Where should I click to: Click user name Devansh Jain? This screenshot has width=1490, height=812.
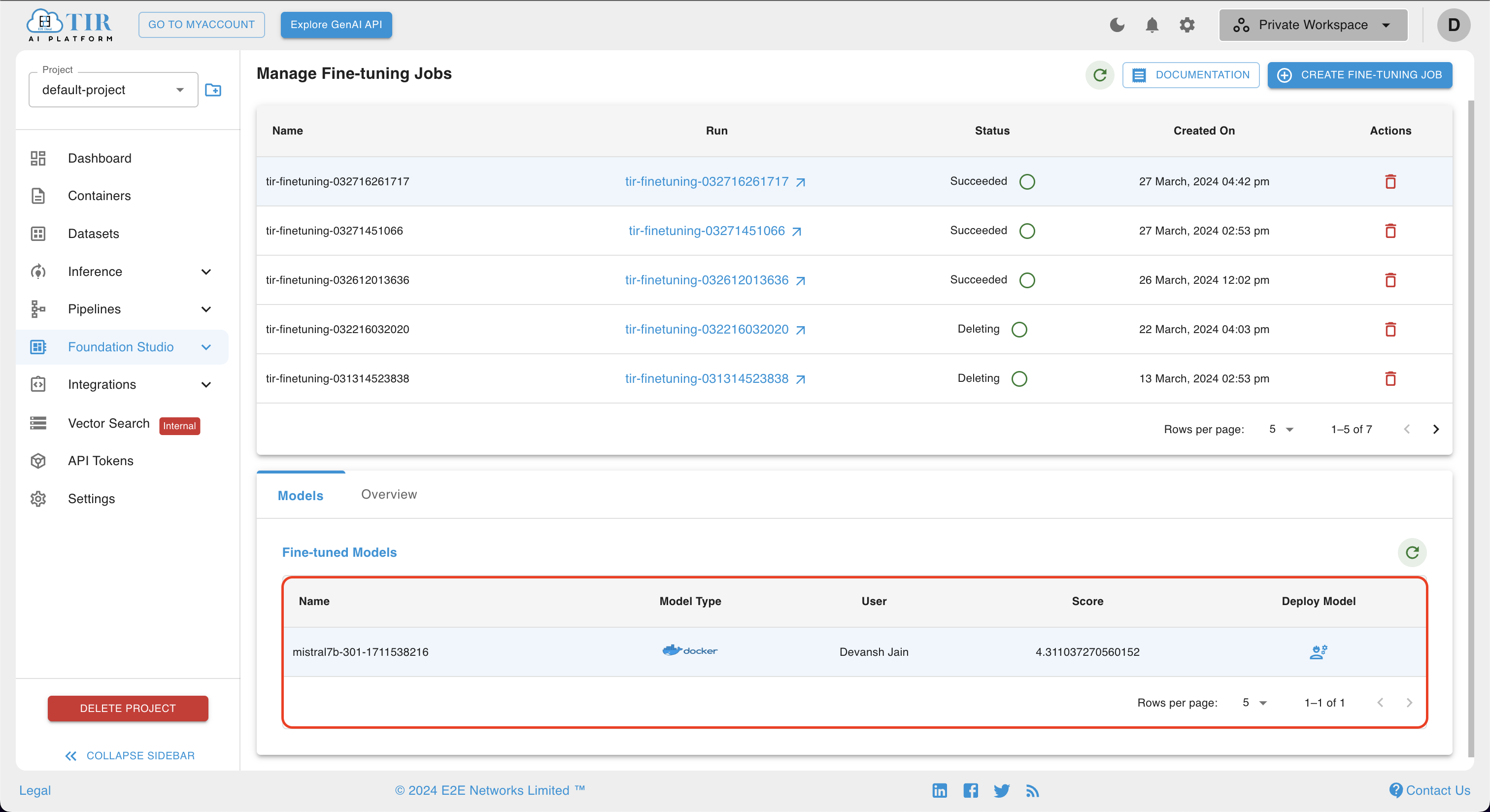[x=874, y=652]
